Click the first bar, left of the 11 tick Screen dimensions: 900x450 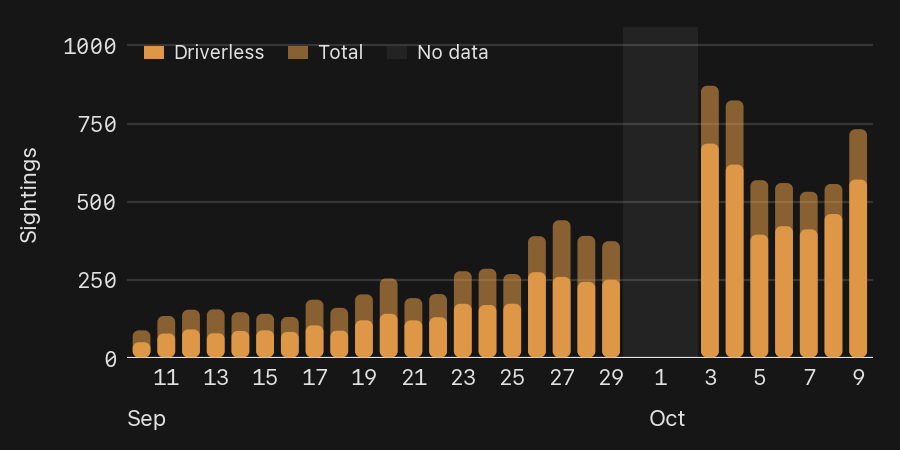coord(142,344)
